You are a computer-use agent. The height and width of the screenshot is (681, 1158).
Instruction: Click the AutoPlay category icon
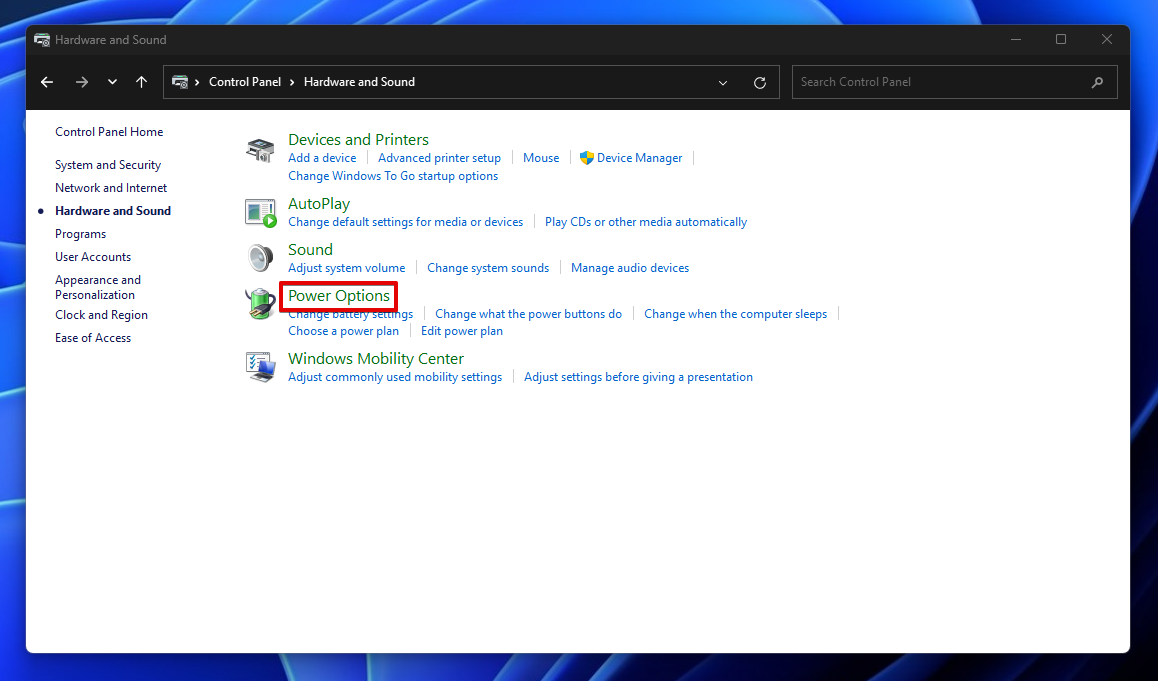pyautogui.click(x=260, y=213)
